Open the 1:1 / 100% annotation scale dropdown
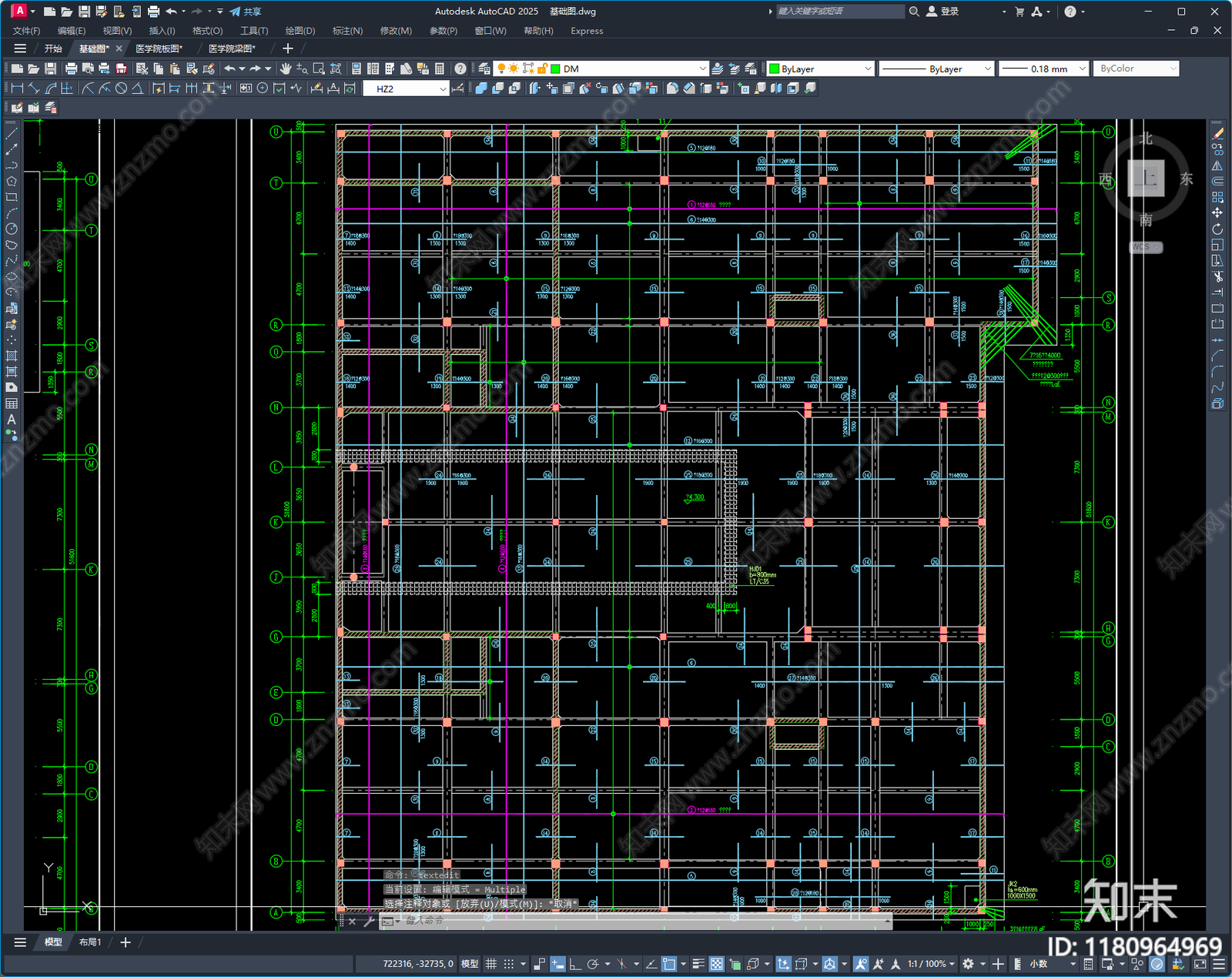The image size is (1232, 977). [x=931, y=964]
